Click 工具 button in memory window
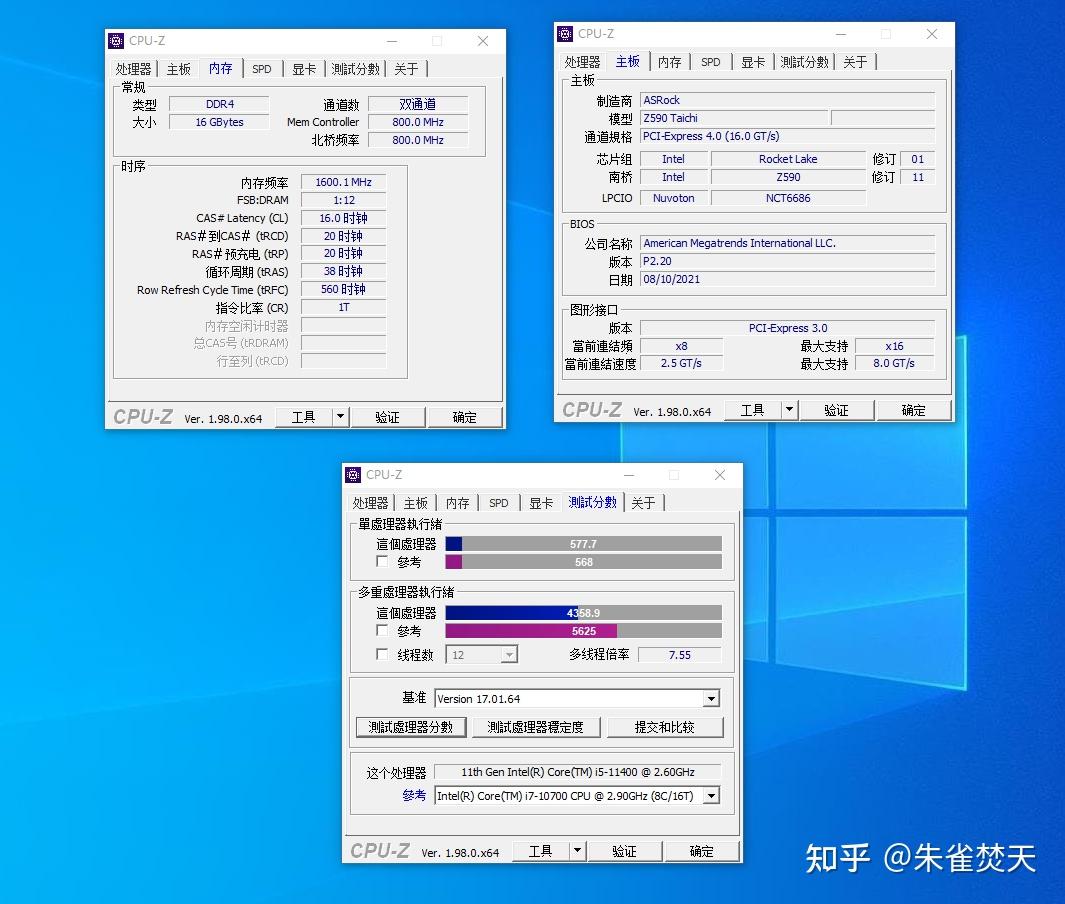 click(x=304, y=417)
